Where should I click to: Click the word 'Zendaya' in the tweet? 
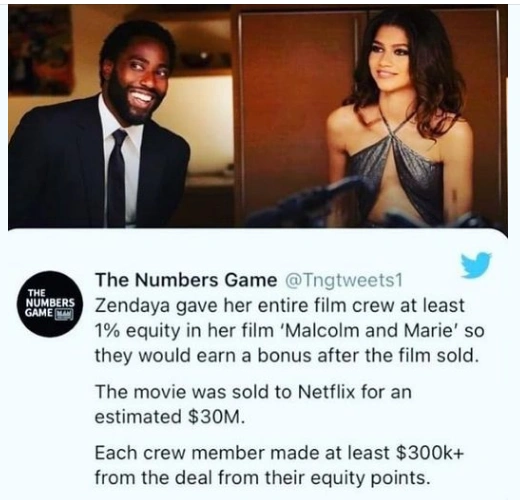(x=132, y=306)
